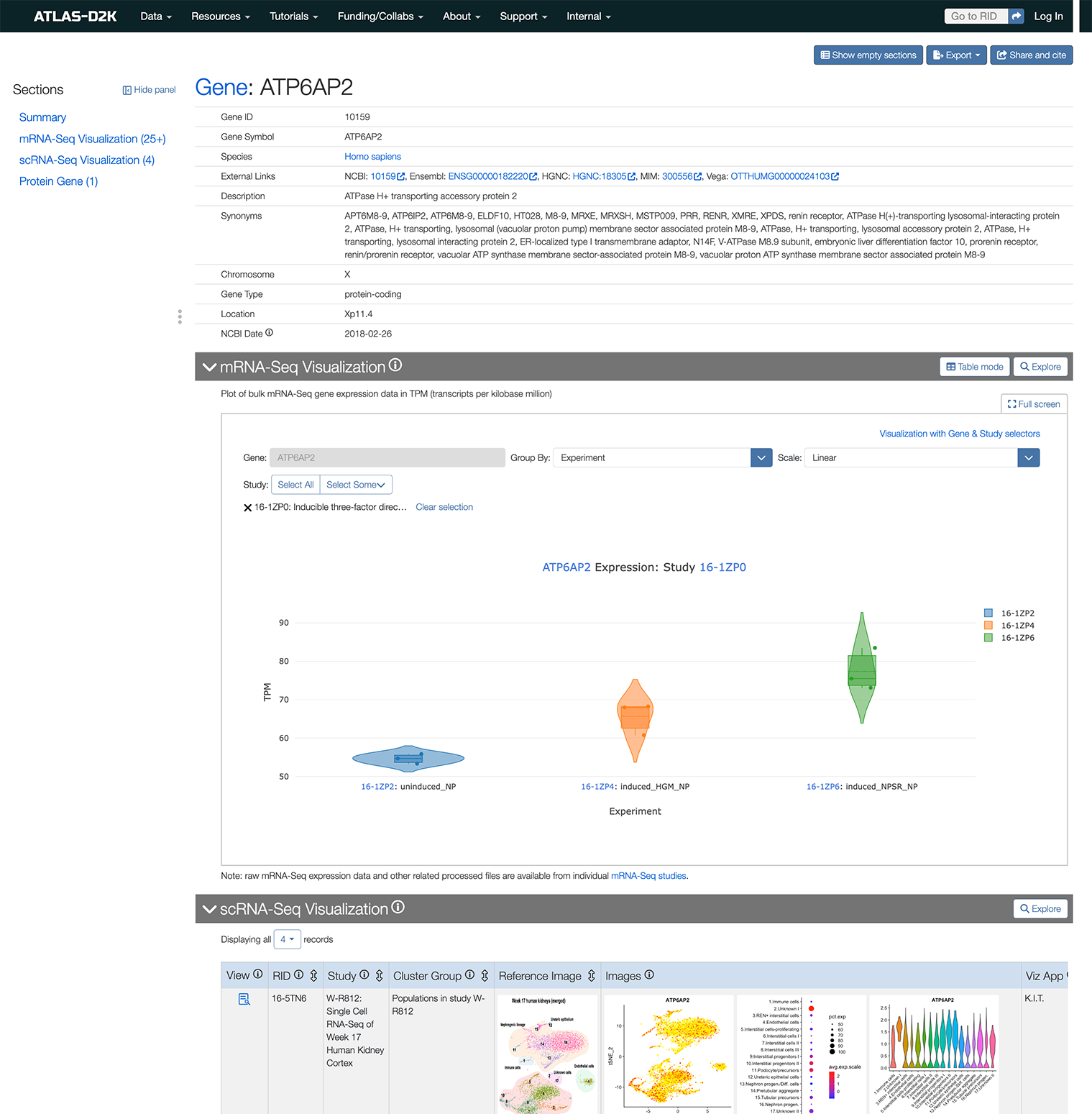1092x1114 pixels.
Task: Click the info icon next to View column
Action: [257, 974]
